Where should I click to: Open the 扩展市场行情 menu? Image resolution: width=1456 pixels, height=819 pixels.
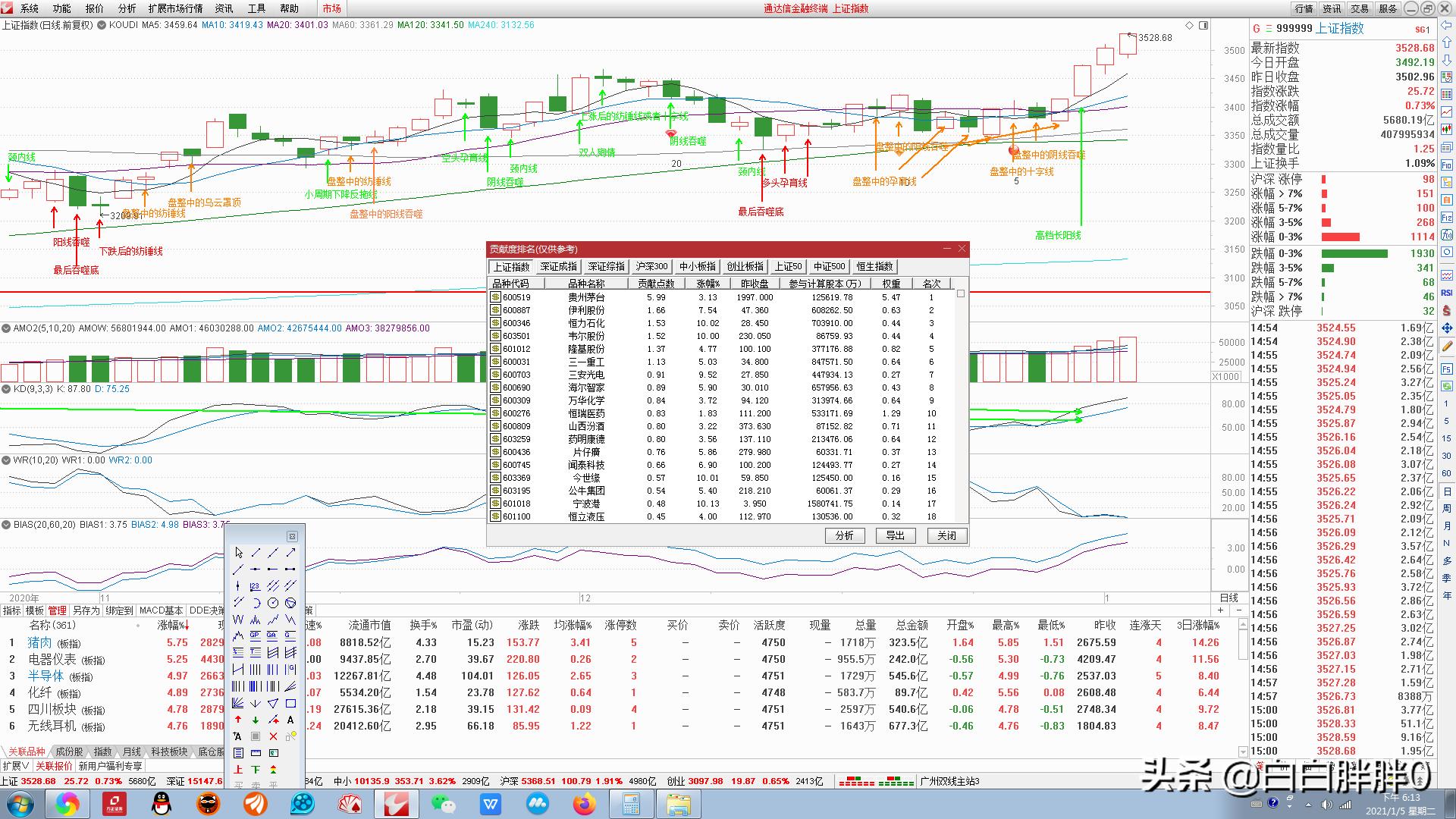(x=175, y=8)
